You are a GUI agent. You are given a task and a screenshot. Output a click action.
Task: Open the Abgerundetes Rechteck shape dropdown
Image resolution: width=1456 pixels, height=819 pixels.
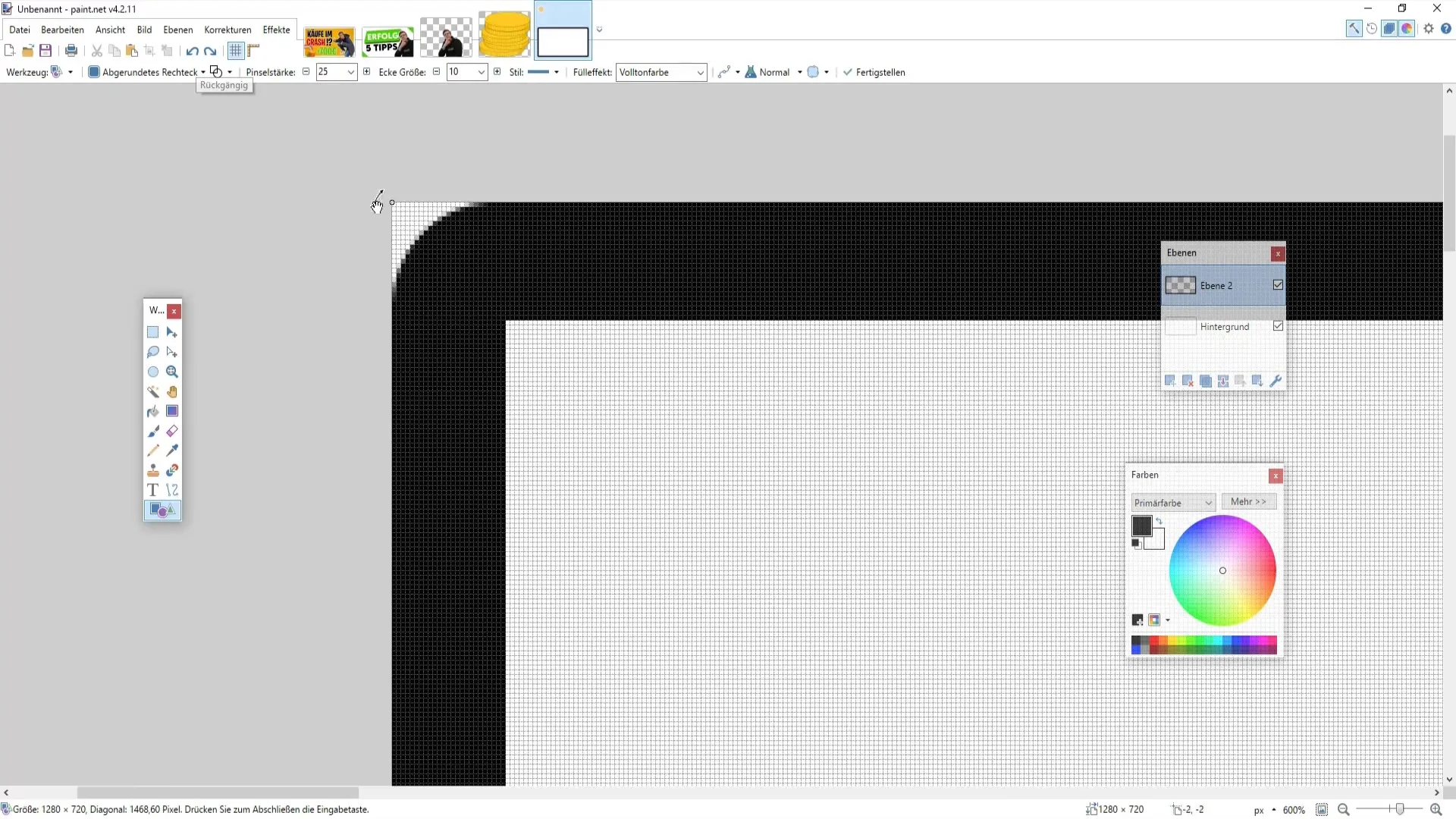(147, 72)
